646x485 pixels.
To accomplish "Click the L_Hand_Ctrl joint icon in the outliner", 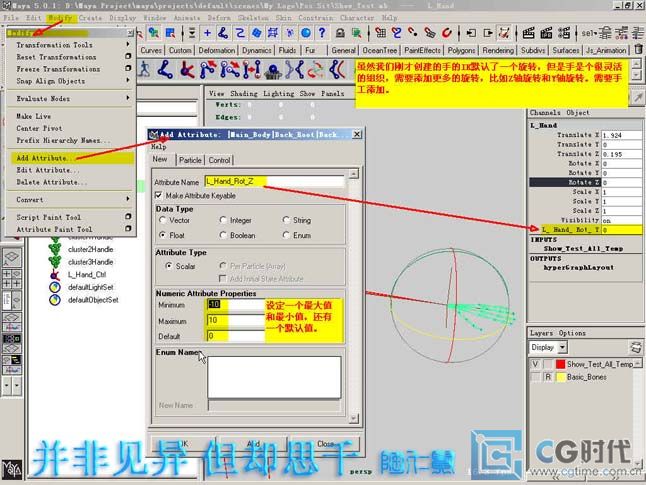I will point(54,274).
